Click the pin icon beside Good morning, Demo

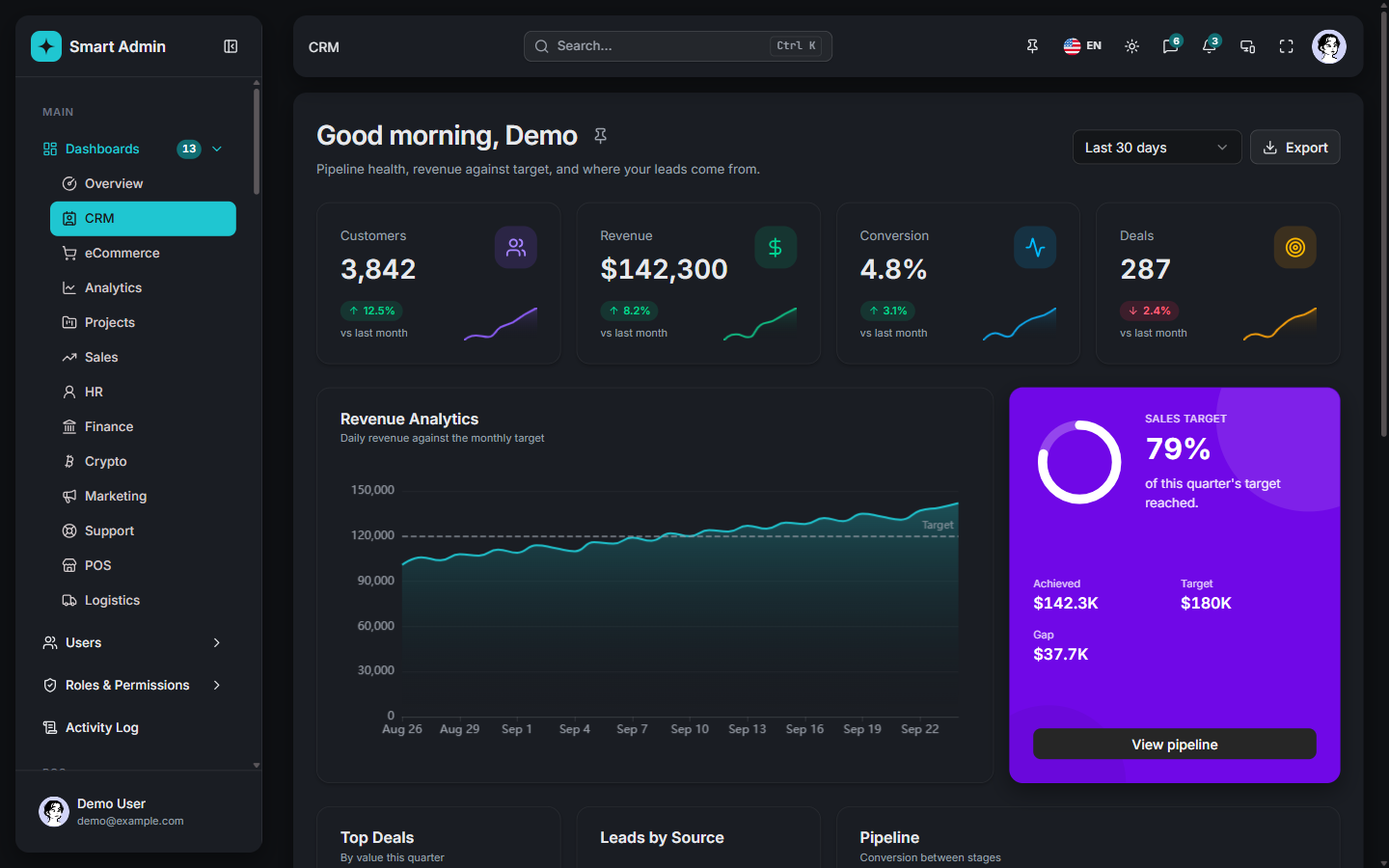600,136
